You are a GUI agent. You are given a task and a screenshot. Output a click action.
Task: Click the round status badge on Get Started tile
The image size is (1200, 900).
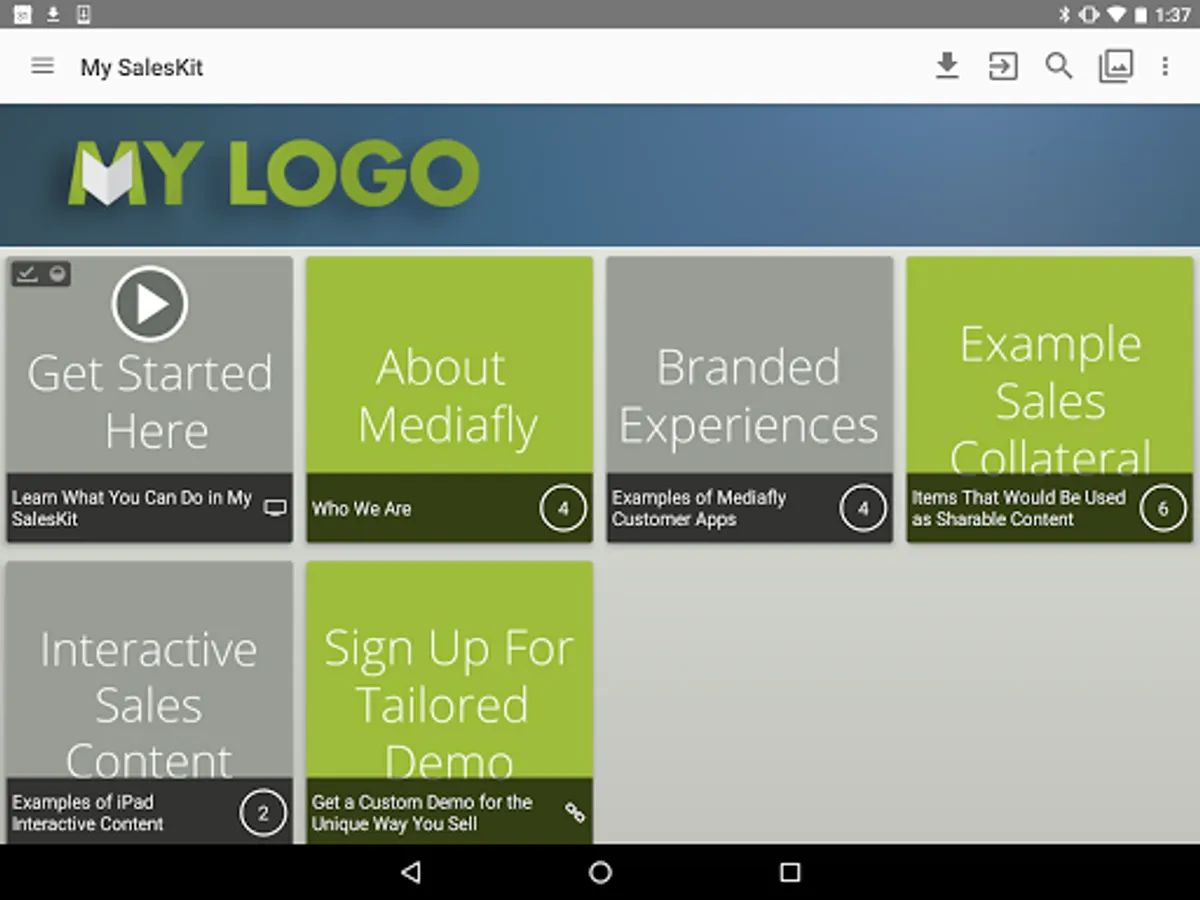pos(57,273)
